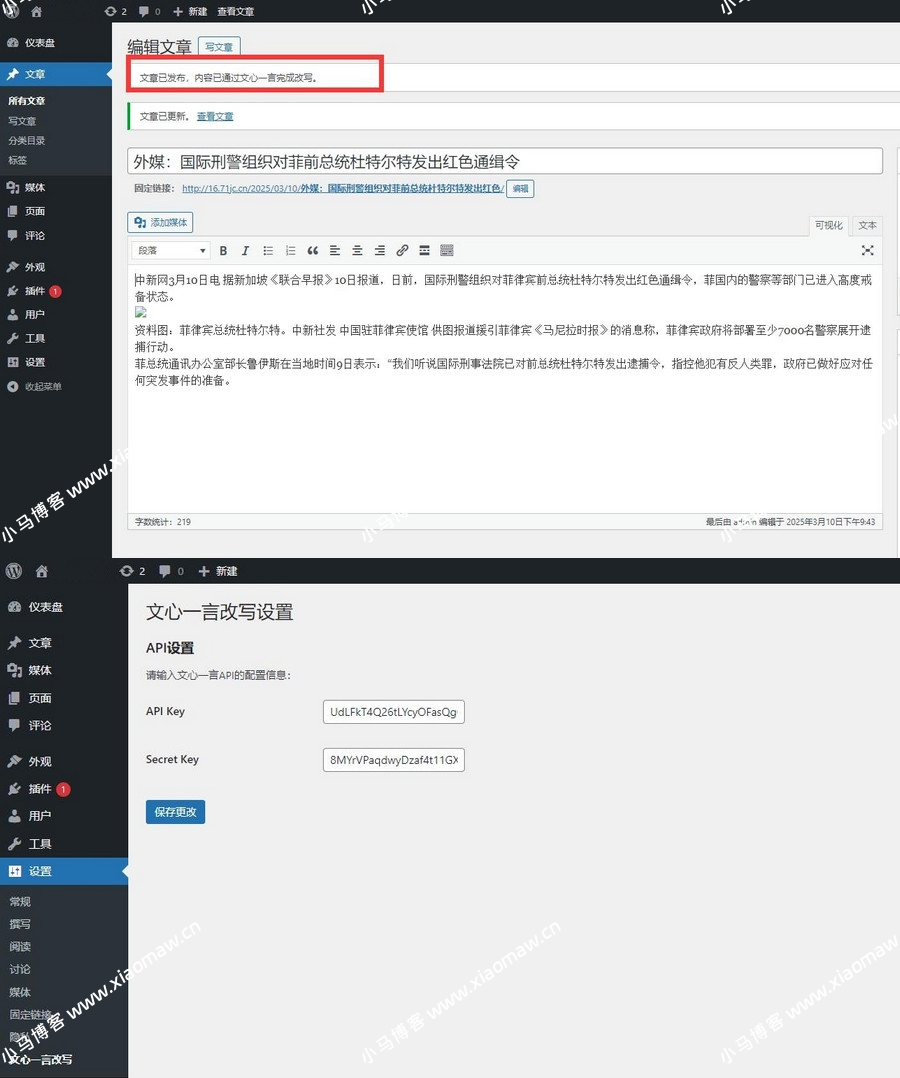Viewport: 900px width, 1078px height.
Task: Open 标签 in the sidebar submenu
Action: (x=17, y=160)
